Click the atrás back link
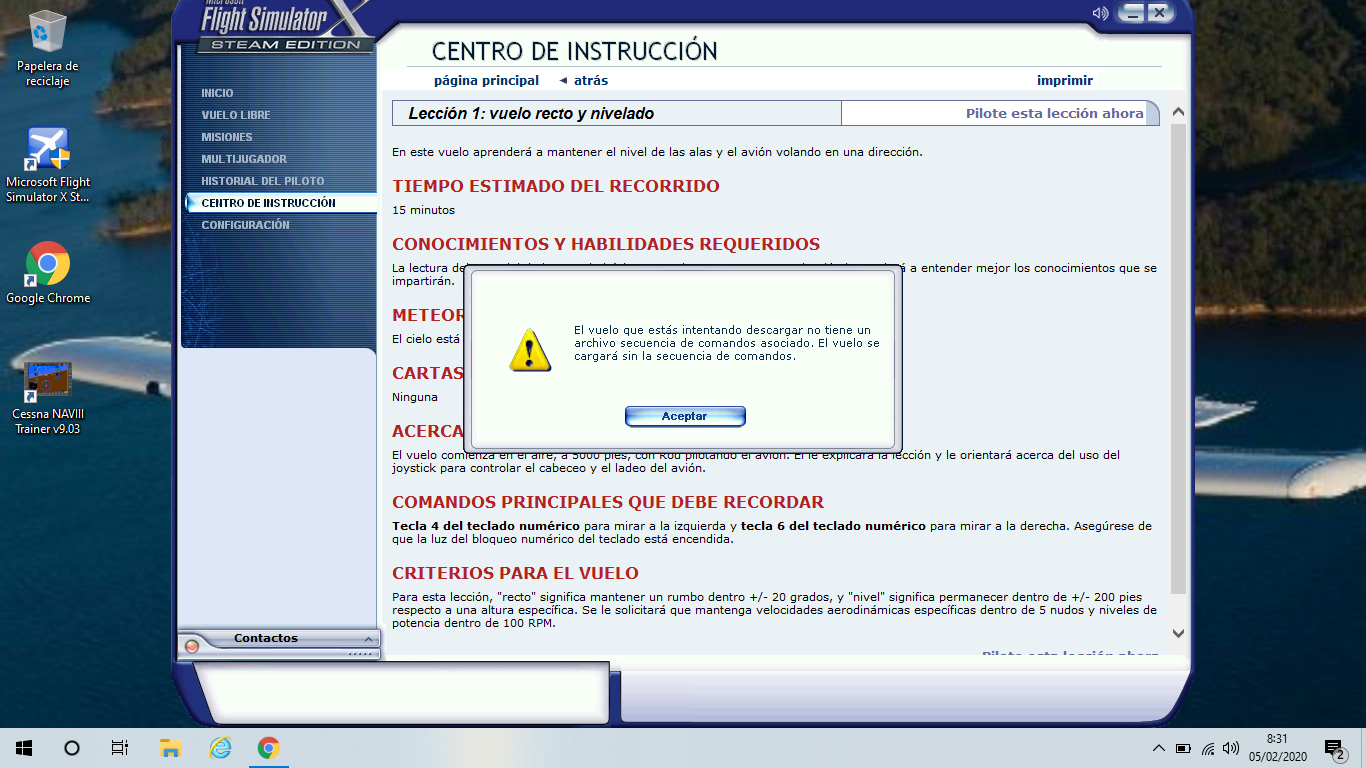The height and width of the screenshot is (768, 1366). 583,81
